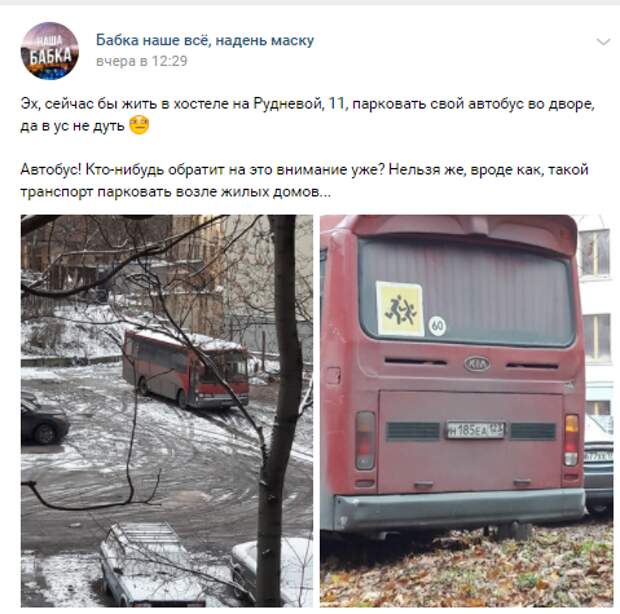Image resolution: width=620 pixels, height=614 pixels.
Task: Click the neutral face emoji in the post text
Action: pyautogui.click(x=139, y=125)
